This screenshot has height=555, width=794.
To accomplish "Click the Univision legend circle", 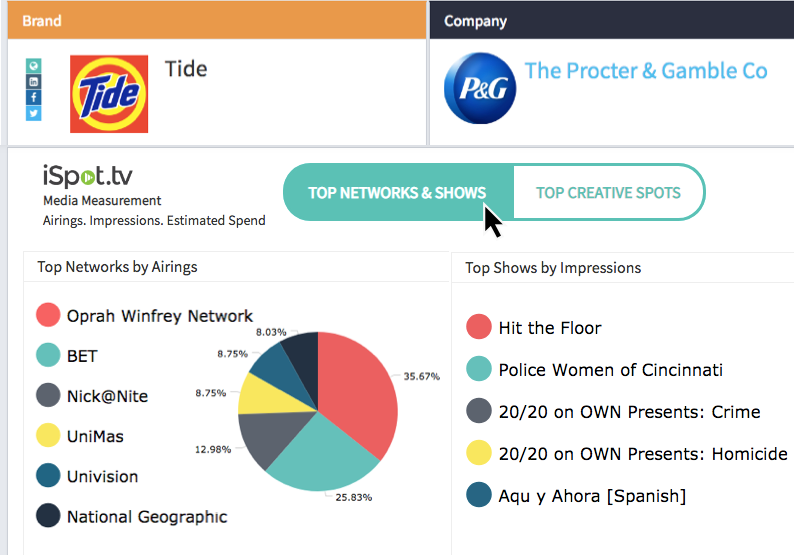I will tap(48, 476).
